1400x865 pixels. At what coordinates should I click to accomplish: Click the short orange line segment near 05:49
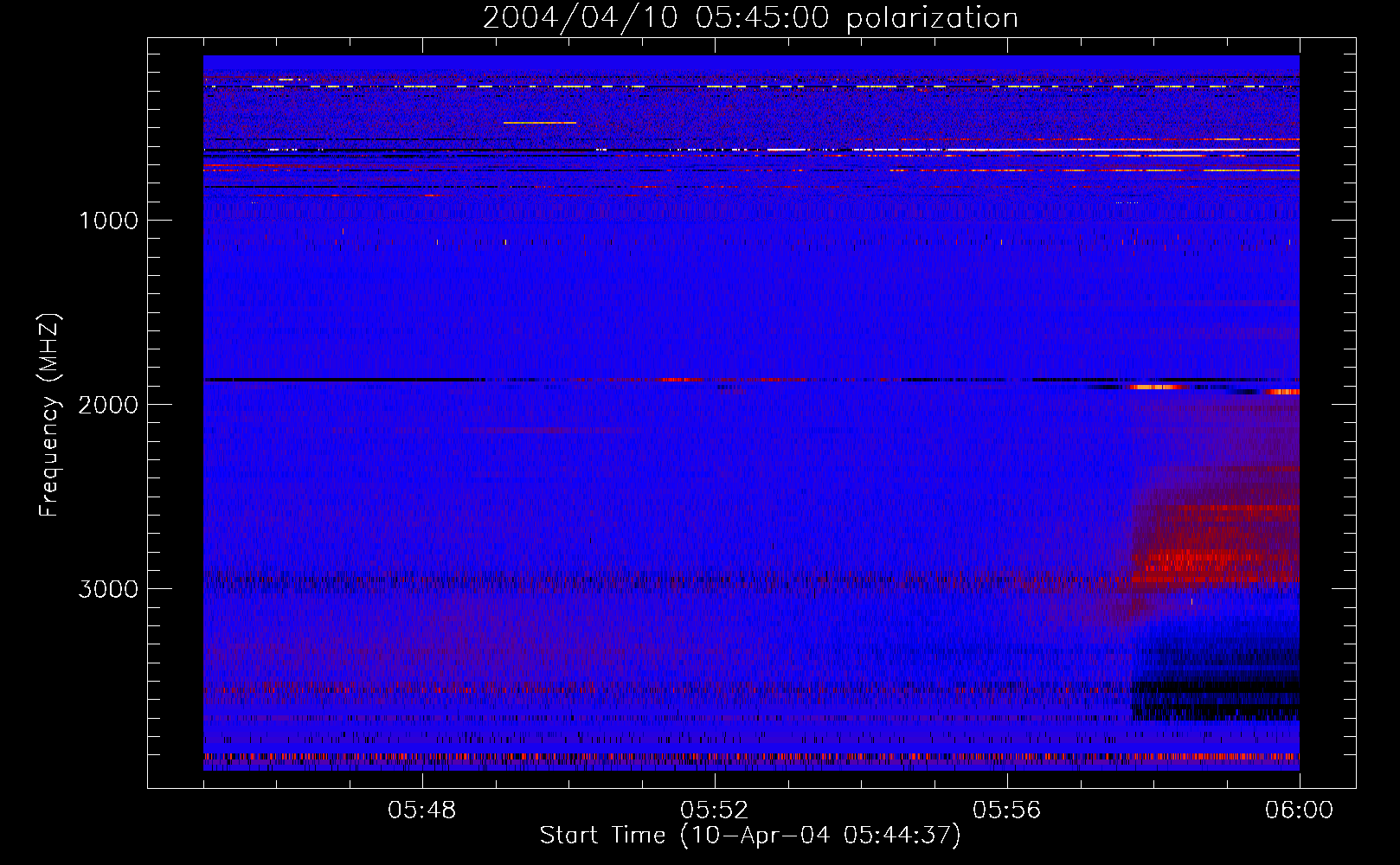point(539,123)
